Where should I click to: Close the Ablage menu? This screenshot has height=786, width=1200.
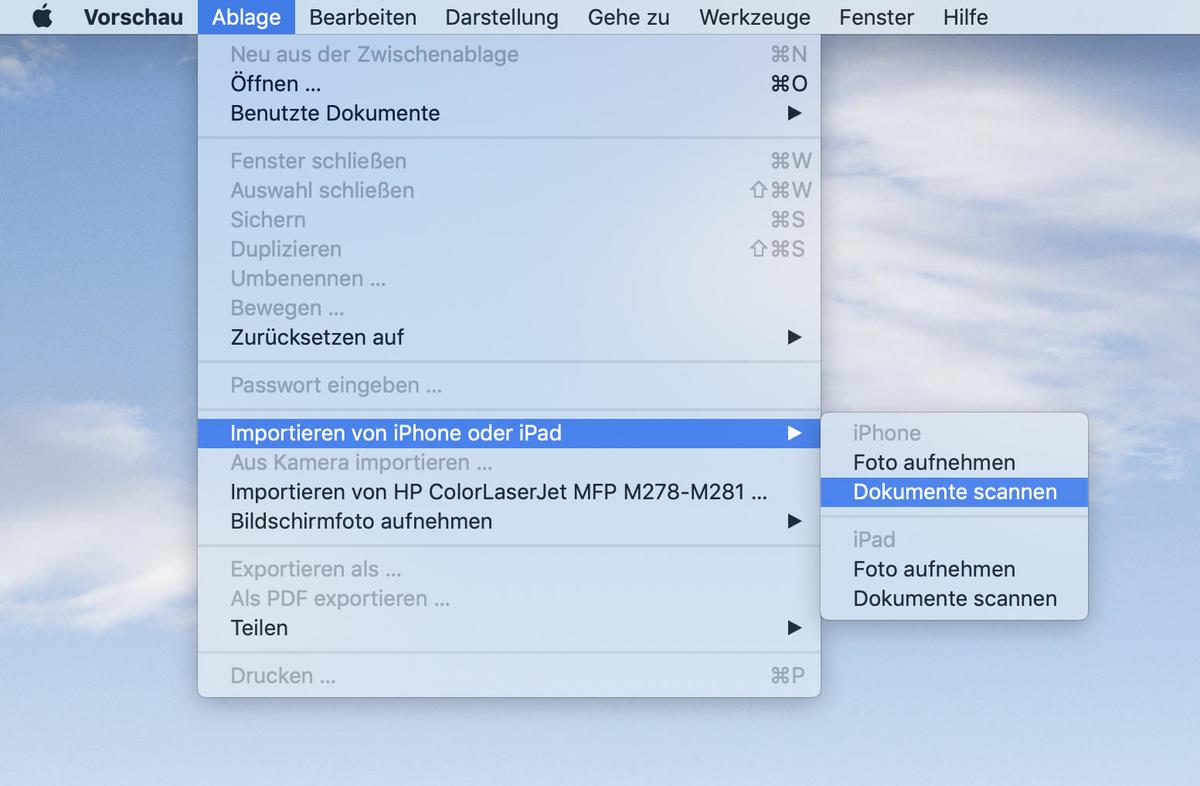coord(246,17)
